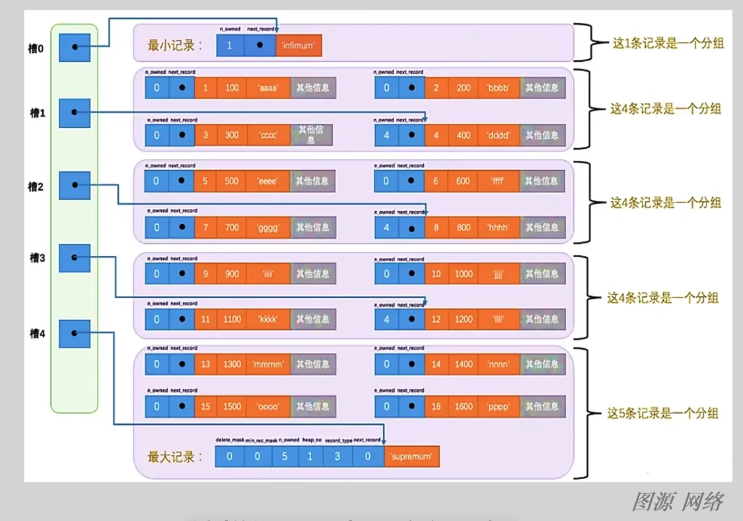Click the 这1条记录是一个分组 label

pyautogui.click(x=661, y=44)
